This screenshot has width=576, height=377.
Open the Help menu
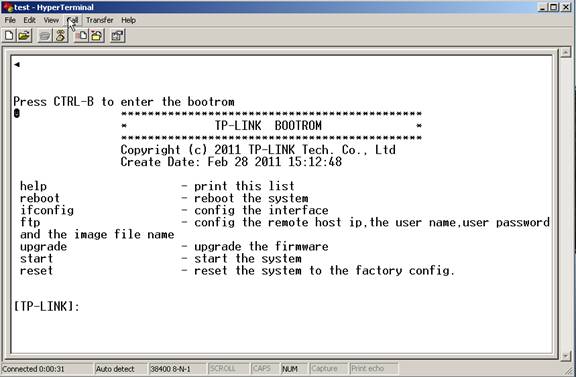[x=129, y=20]
